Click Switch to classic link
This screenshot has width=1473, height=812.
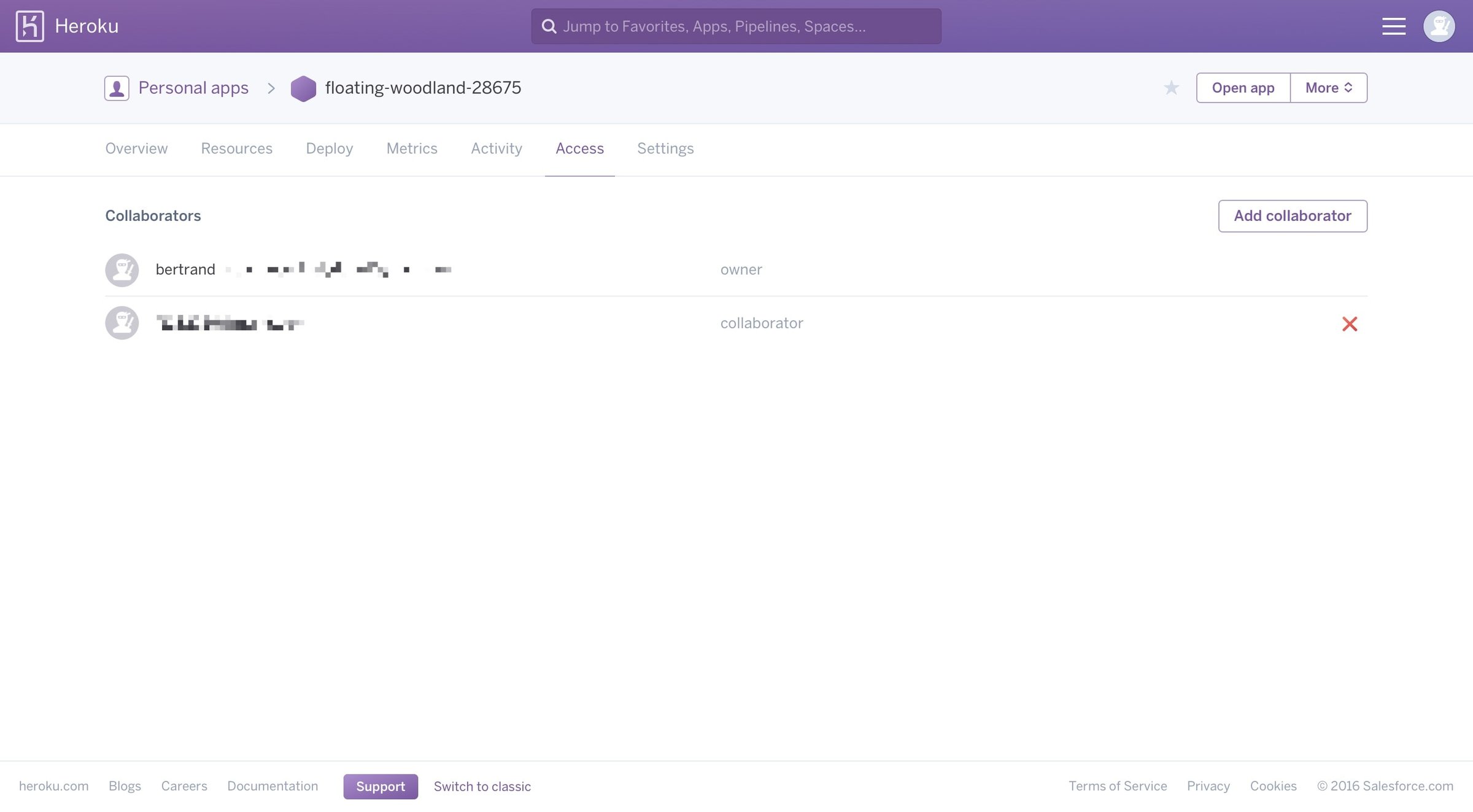(x=482, y=787)
